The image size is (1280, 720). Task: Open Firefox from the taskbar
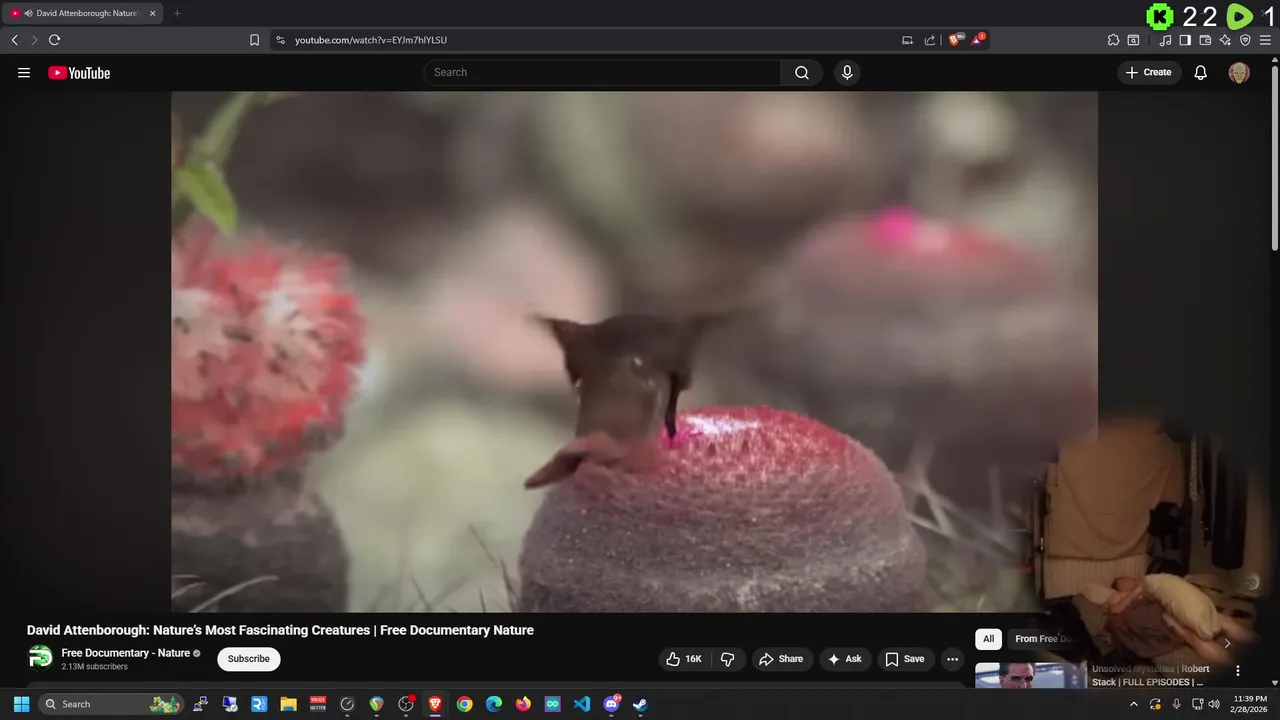point(523,704)
